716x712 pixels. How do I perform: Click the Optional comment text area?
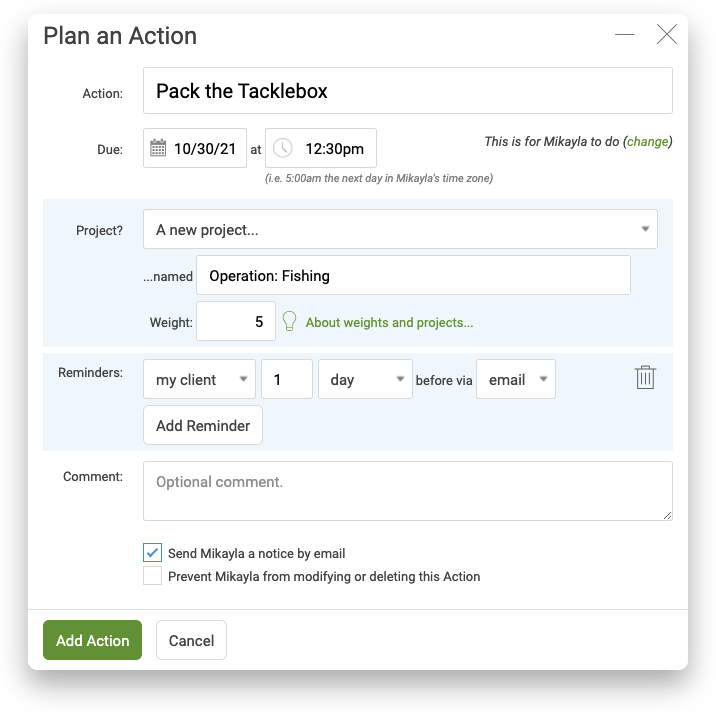(x=407, y=491)
